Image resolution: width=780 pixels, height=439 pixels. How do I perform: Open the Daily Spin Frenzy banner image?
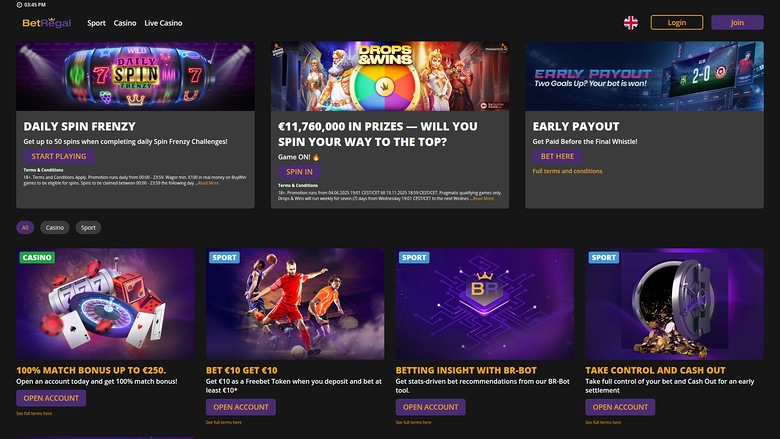click(x=135, y=76)
